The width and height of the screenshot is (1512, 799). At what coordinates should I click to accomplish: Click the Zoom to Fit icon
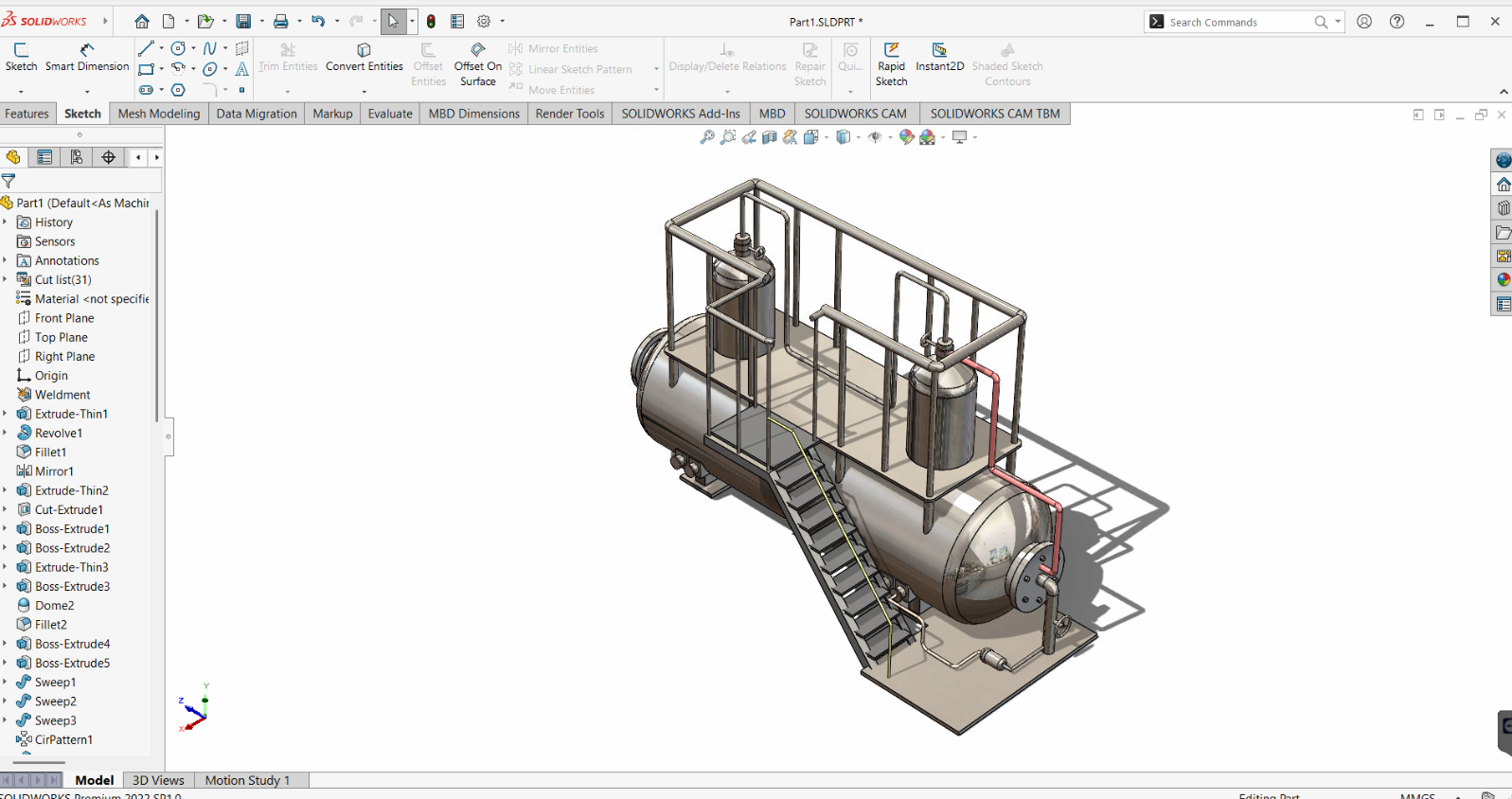tap(706, 137)
